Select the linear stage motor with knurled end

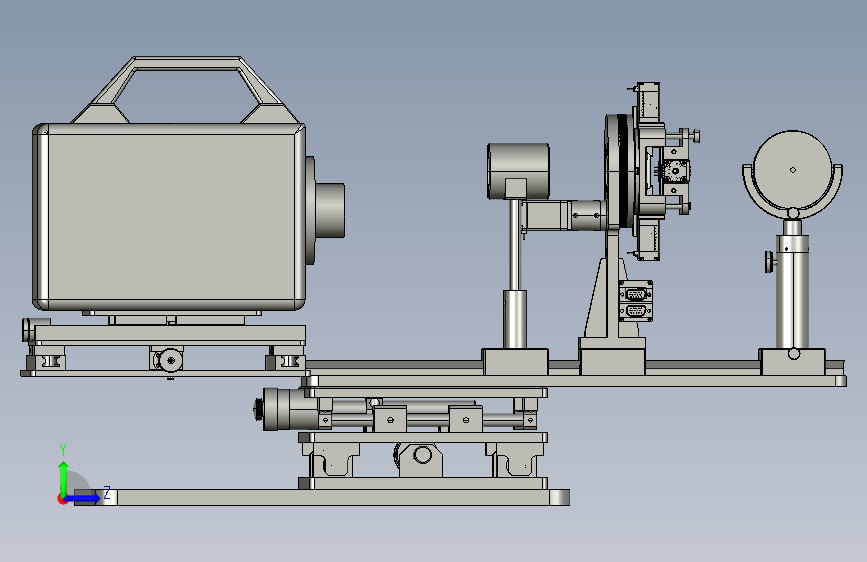click(x=286, y=409)
